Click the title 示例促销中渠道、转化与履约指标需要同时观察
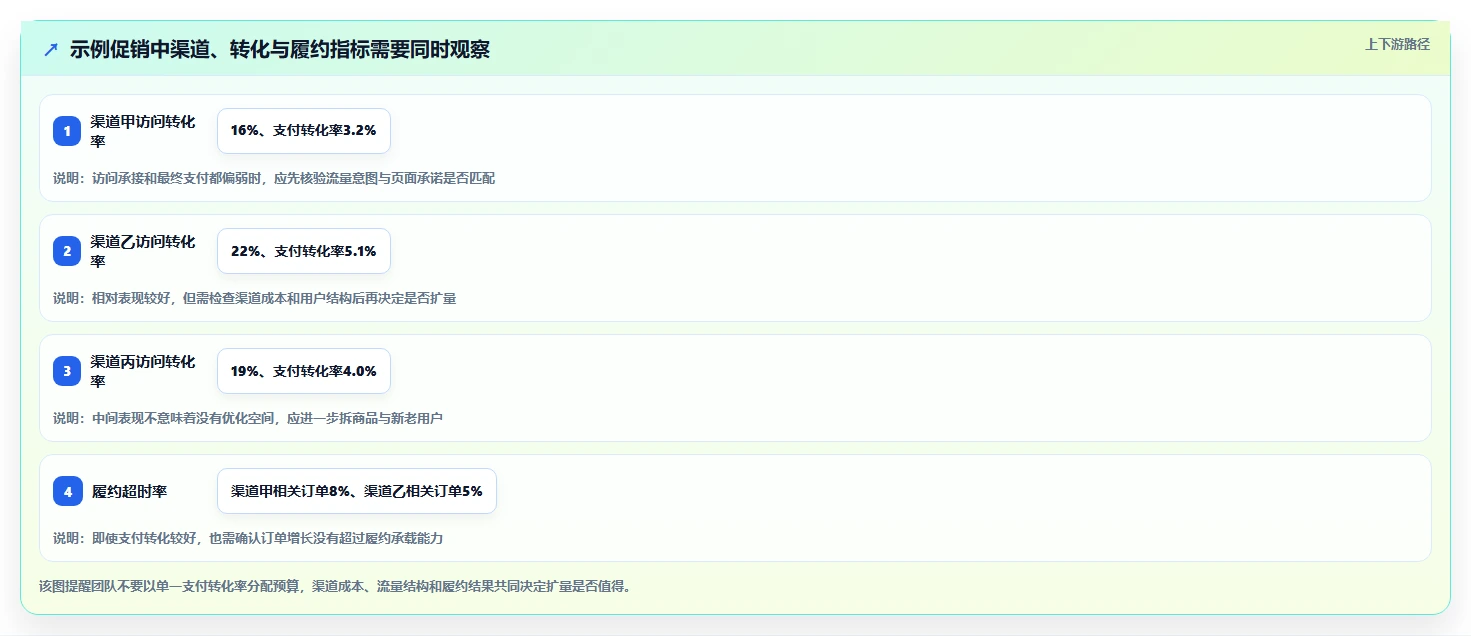The height and width of the screenshot is (636, 1471). coord(280,50)
